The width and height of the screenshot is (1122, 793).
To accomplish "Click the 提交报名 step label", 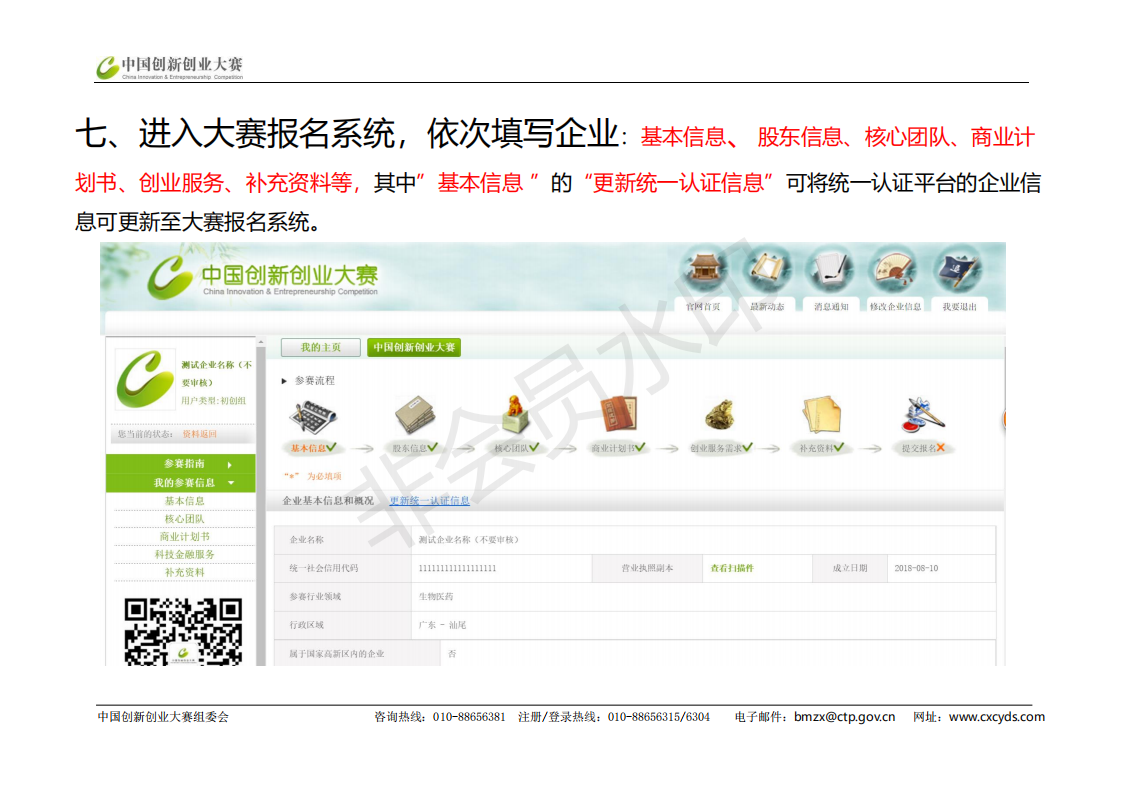I will (x=919, y=448).
